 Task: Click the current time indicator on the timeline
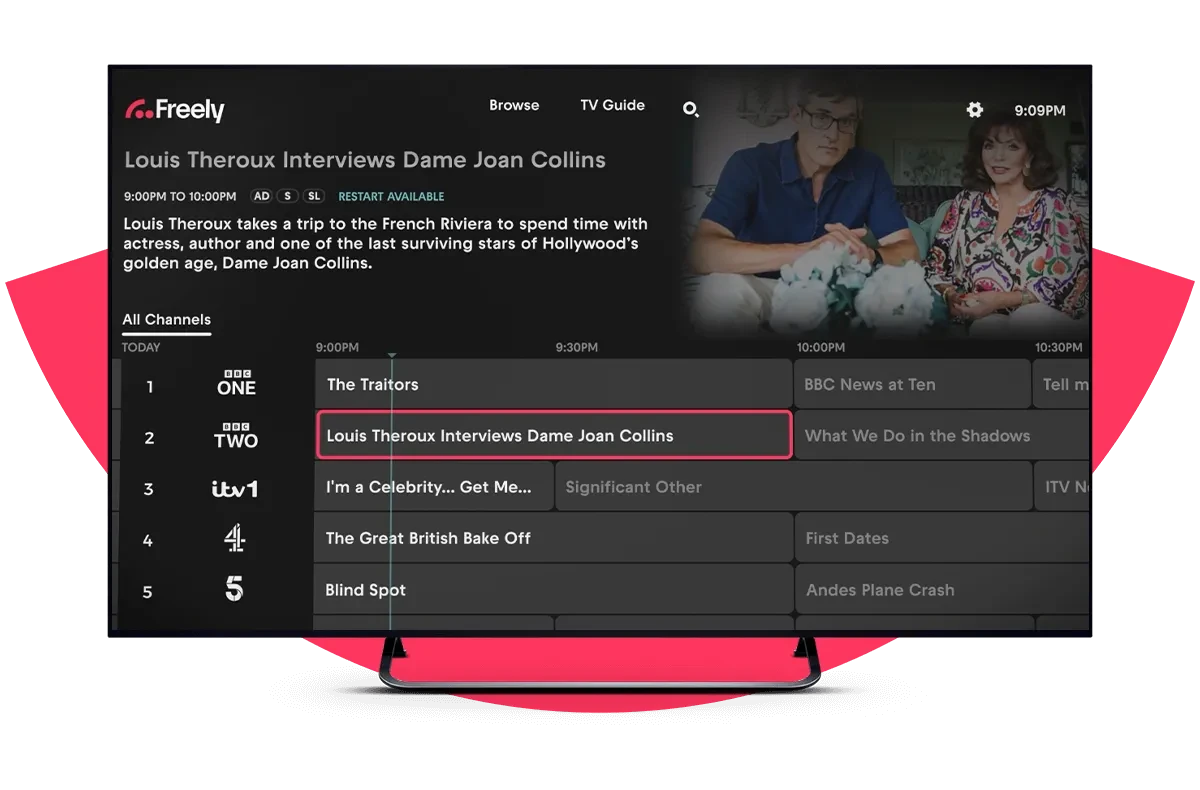[x=392, y=355]
